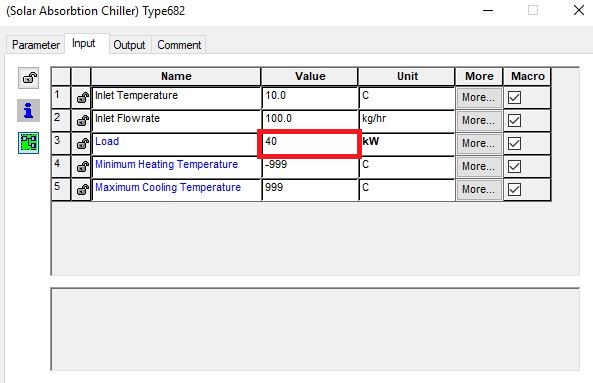Uncheck Macro checkbox for Maximum Cooling Temperature
Screen dimensions: 593x383
click(x=514, y=189)
